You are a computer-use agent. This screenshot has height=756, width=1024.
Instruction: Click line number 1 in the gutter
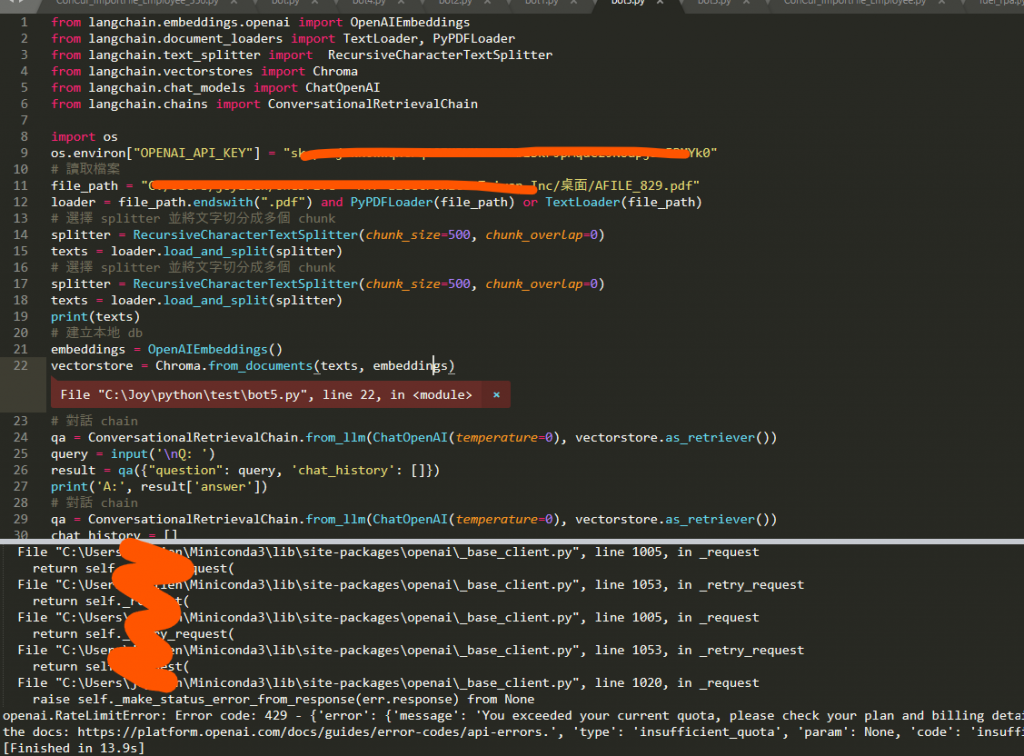pos(24,22)
